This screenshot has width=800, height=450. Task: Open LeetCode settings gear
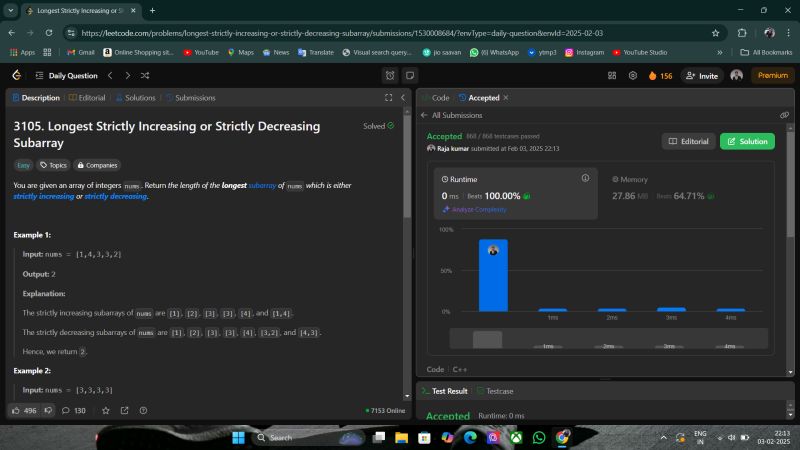click(633, 76)
